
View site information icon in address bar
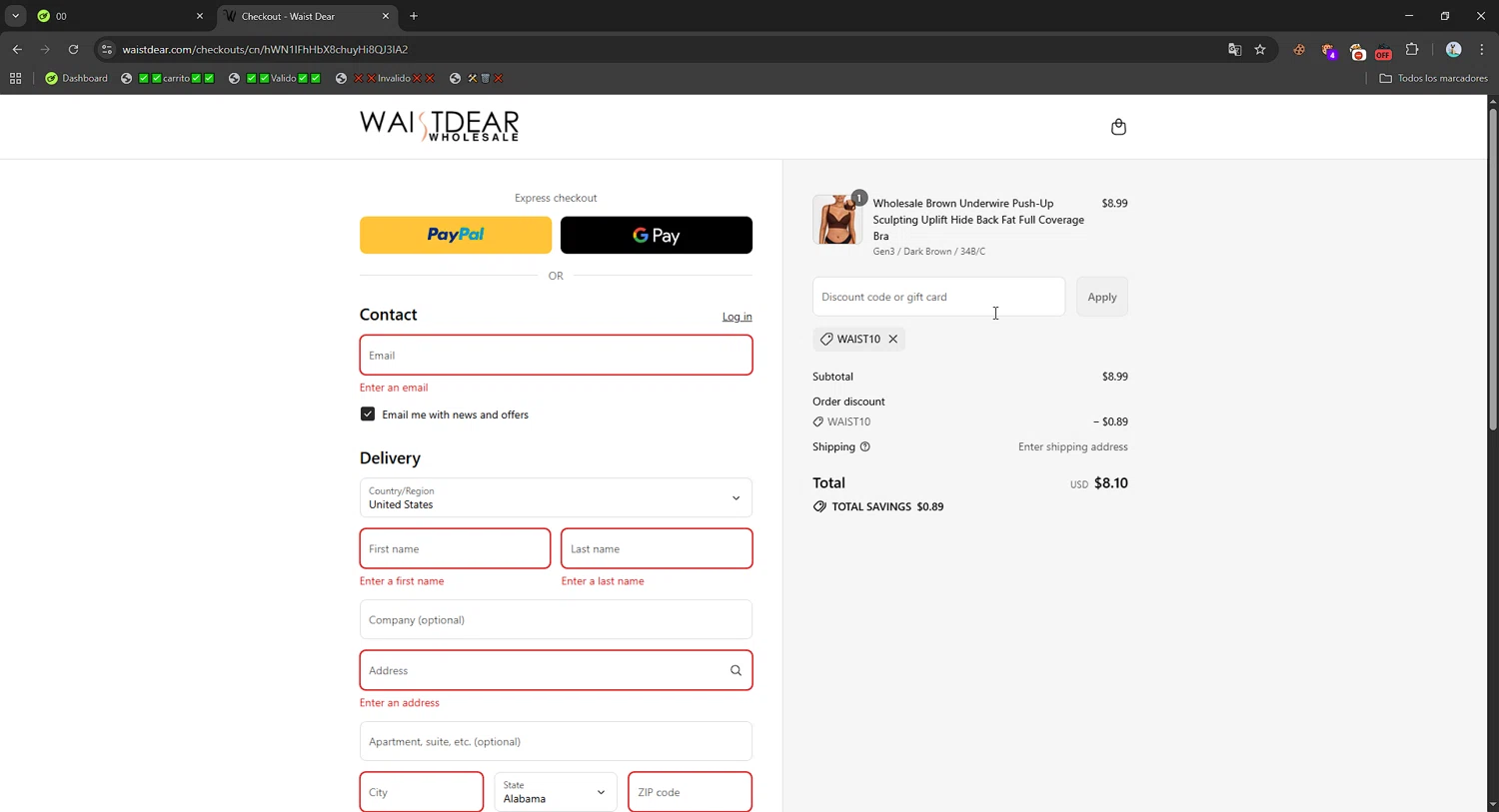tap(107, 50)
